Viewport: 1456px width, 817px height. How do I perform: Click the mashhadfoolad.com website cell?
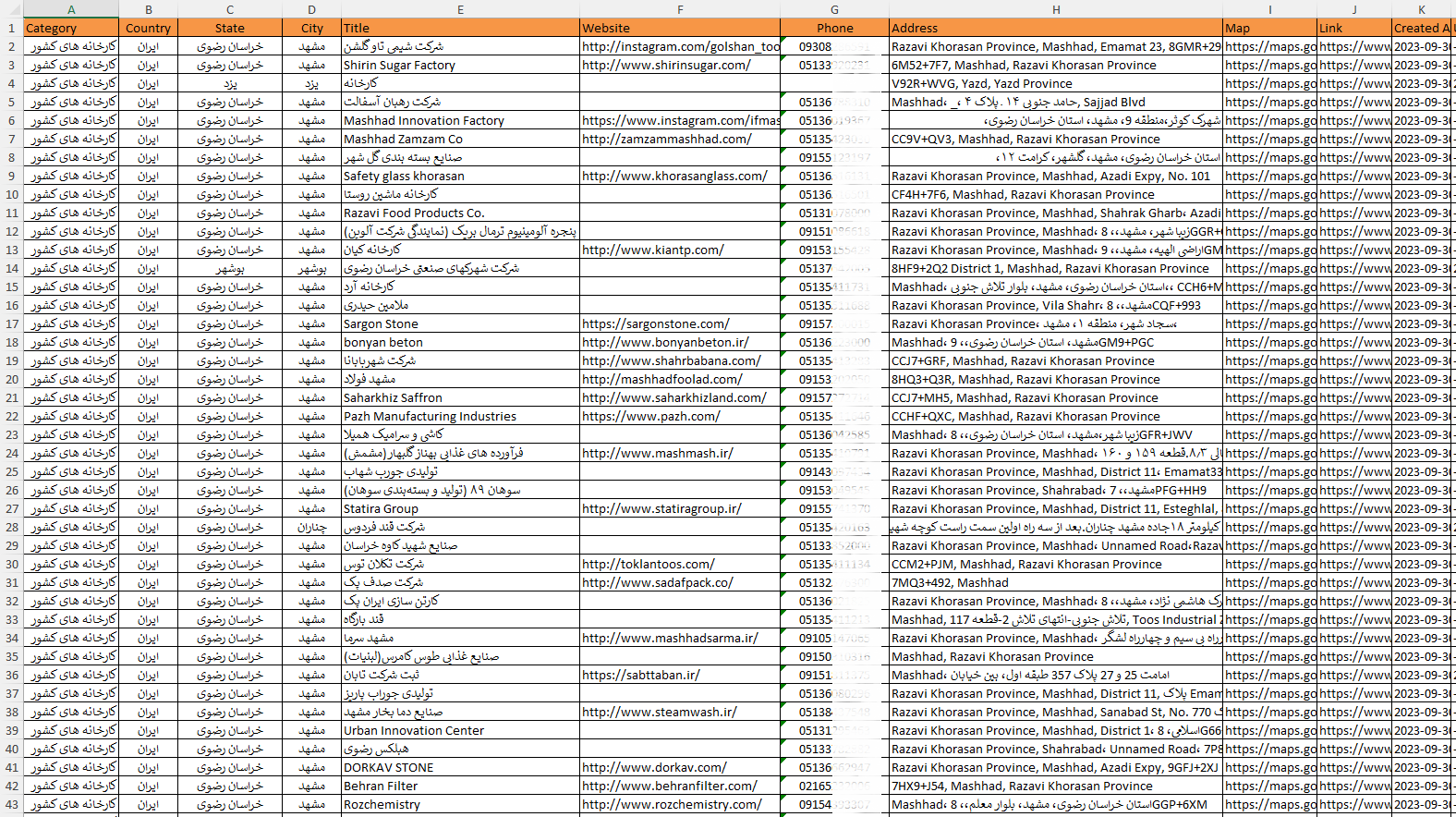tap(680, 379)
